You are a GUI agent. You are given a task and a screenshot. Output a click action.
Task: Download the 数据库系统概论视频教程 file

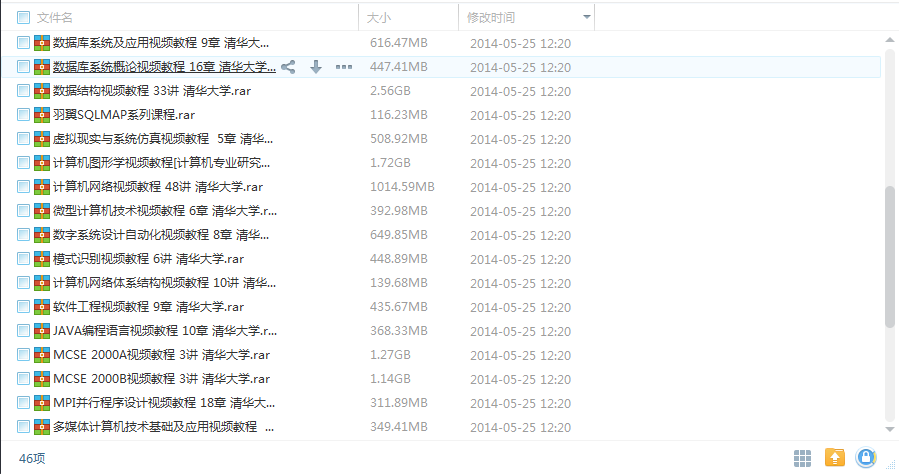pos(316,67)
